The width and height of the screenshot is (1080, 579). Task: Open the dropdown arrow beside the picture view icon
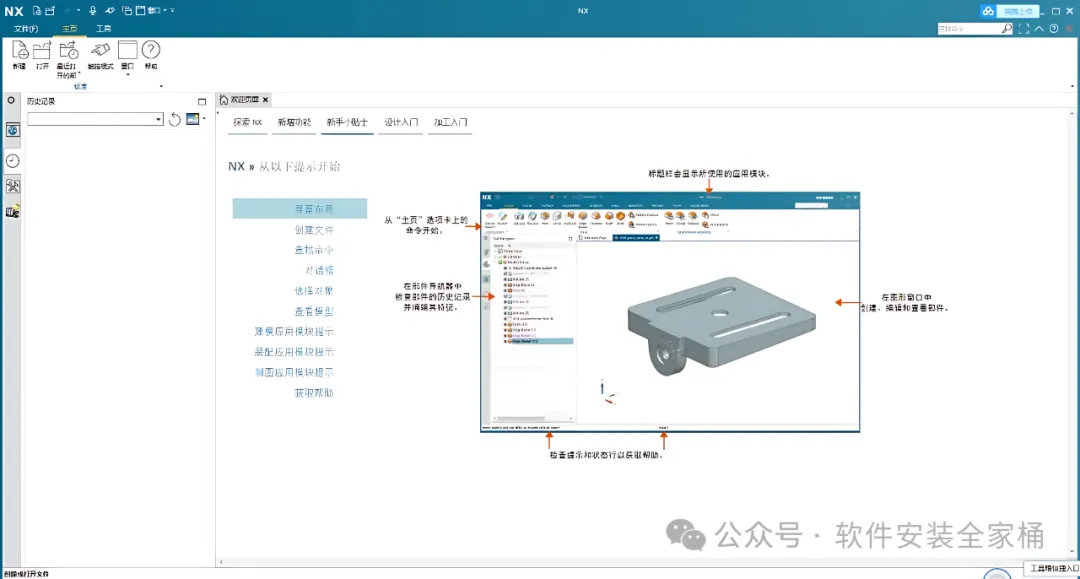pyautogui.click(x=204, y=119)
